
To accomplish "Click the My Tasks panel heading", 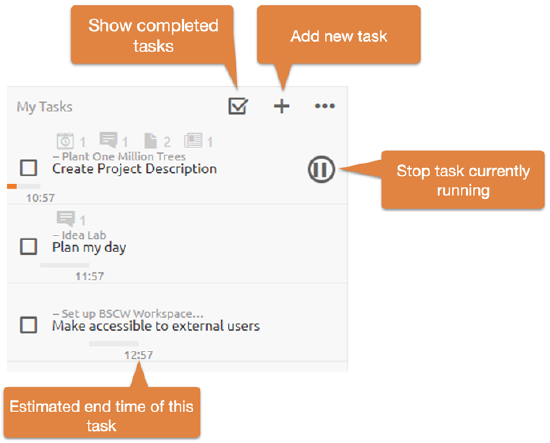I will (x=45, y=107).
